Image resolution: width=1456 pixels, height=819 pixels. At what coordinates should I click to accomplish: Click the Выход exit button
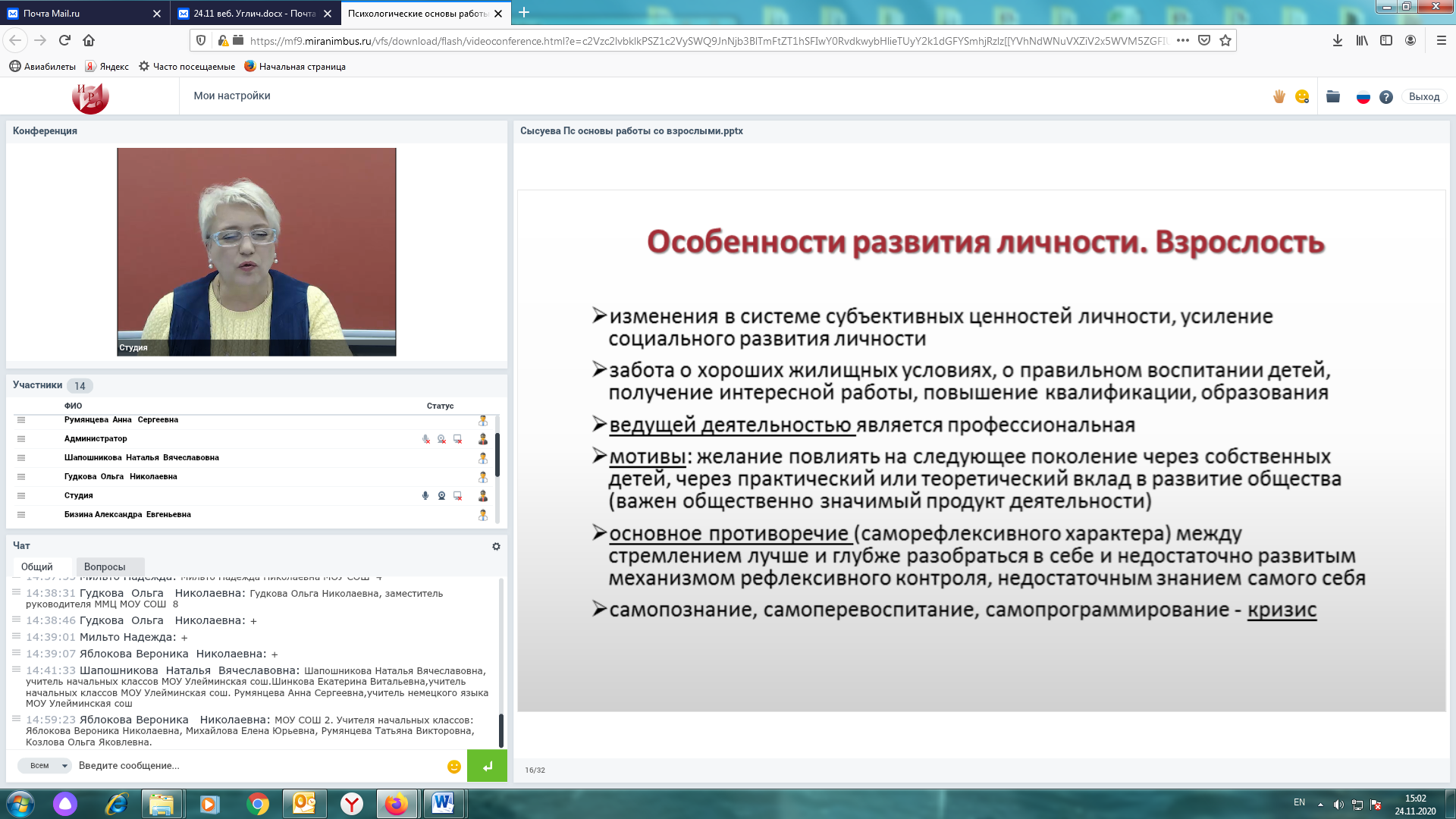click(1423, 96)
